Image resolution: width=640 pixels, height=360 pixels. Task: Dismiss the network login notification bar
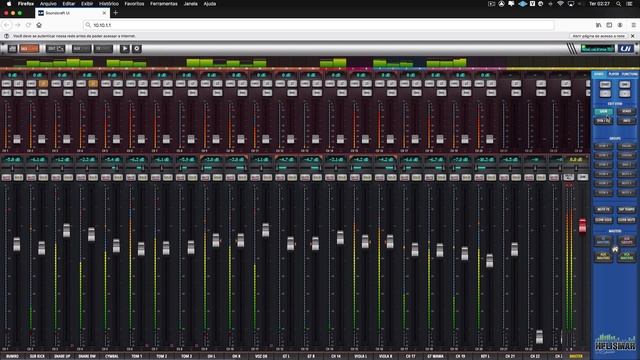point(633,36)
